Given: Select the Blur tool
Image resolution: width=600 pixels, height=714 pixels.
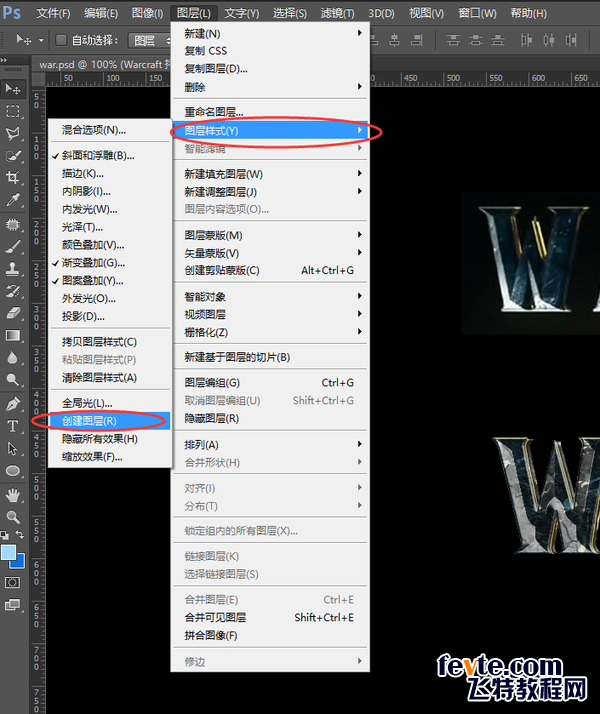Looking at the screenshot, I should [13, 357].
